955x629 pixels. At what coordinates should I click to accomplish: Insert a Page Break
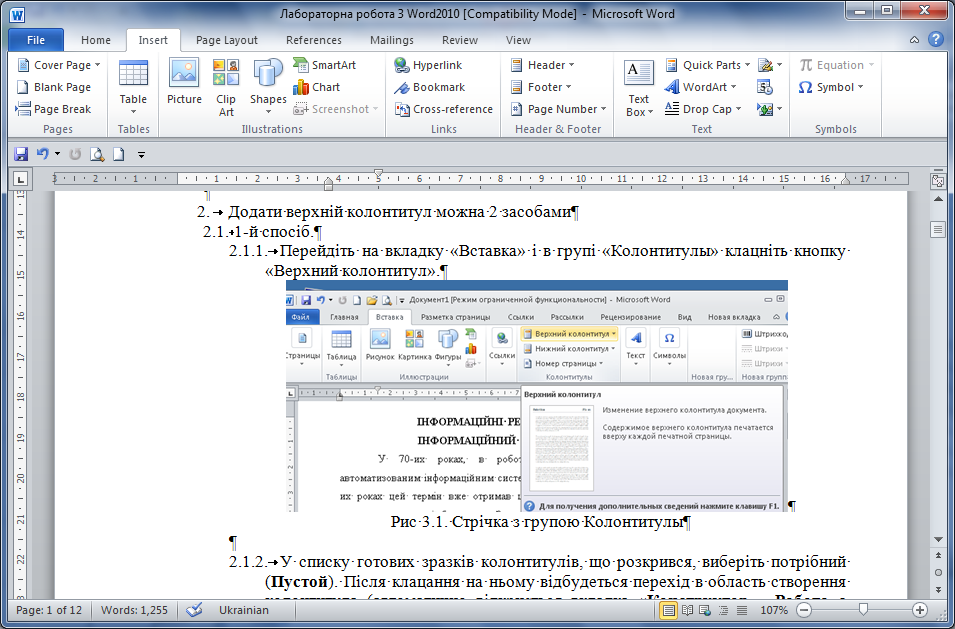click(54, 109)
